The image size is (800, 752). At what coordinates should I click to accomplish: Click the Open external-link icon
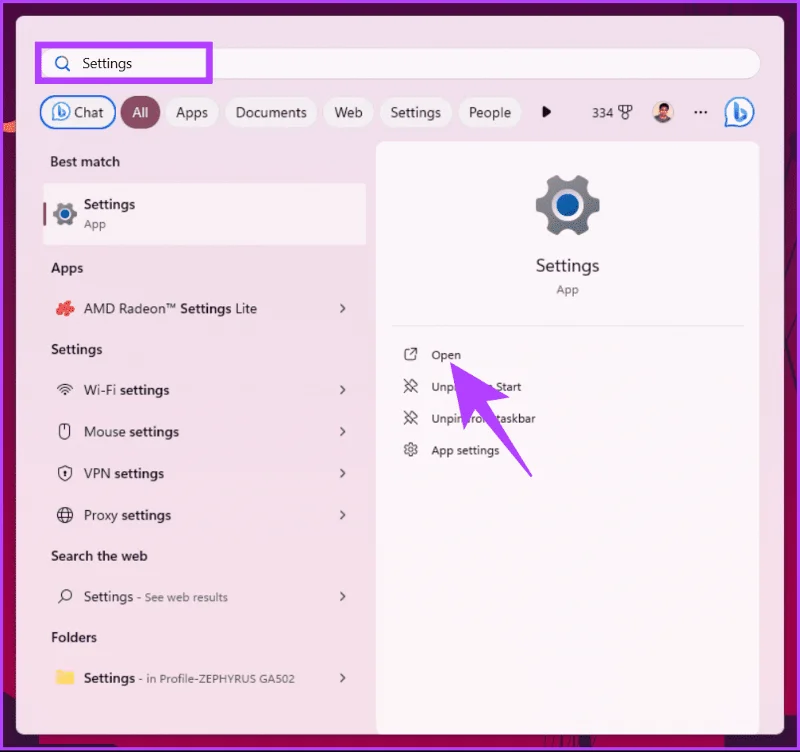click(411, 355)
